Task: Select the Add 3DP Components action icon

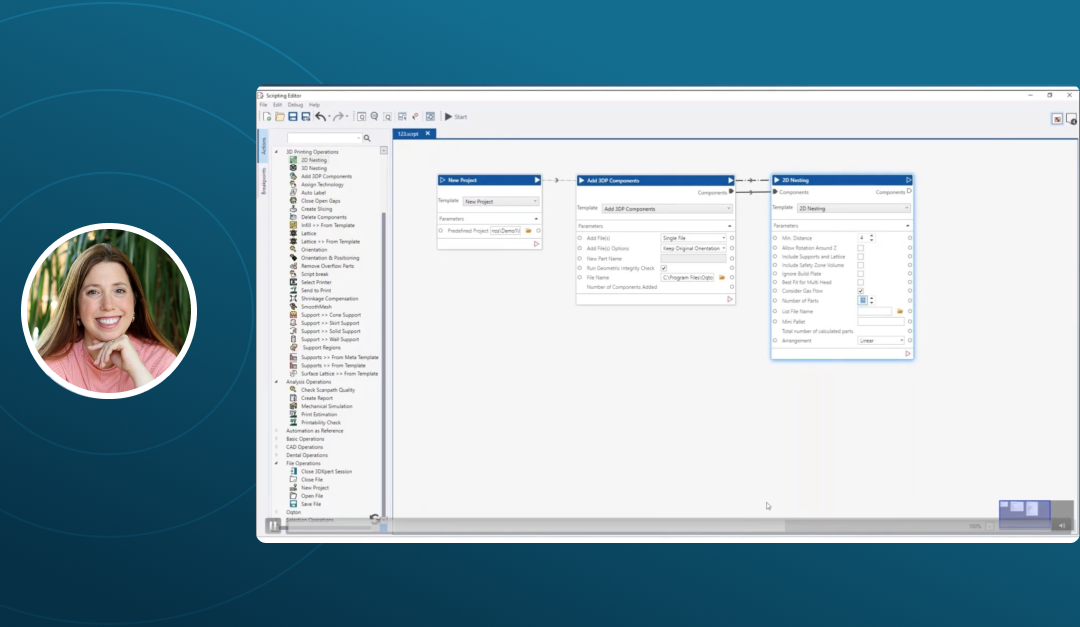Action: point(293,176)
